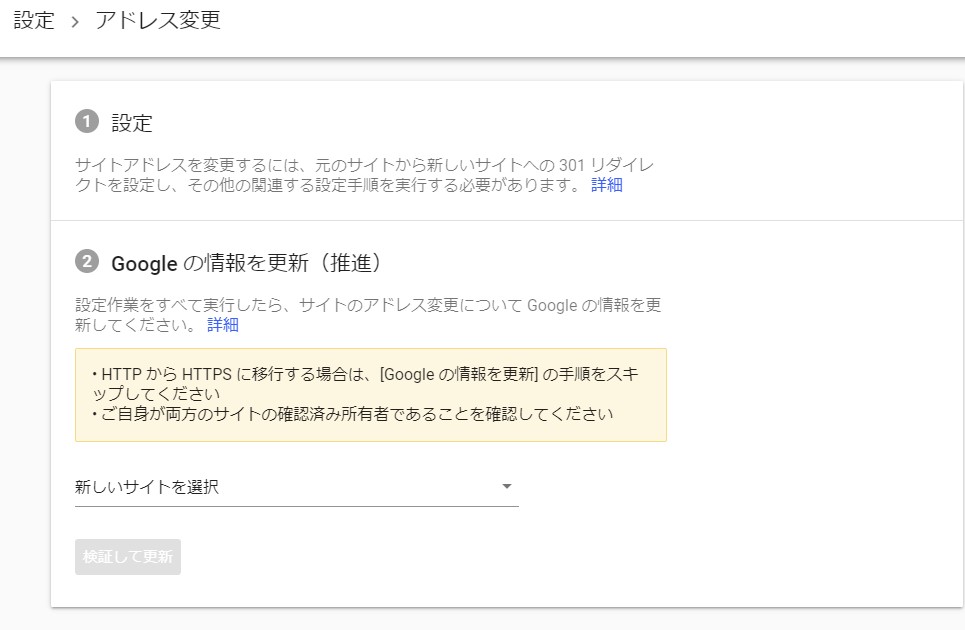965x630 pixels.
Task: Click the step 1 設定 heading
Action: (x=132, y=123)
